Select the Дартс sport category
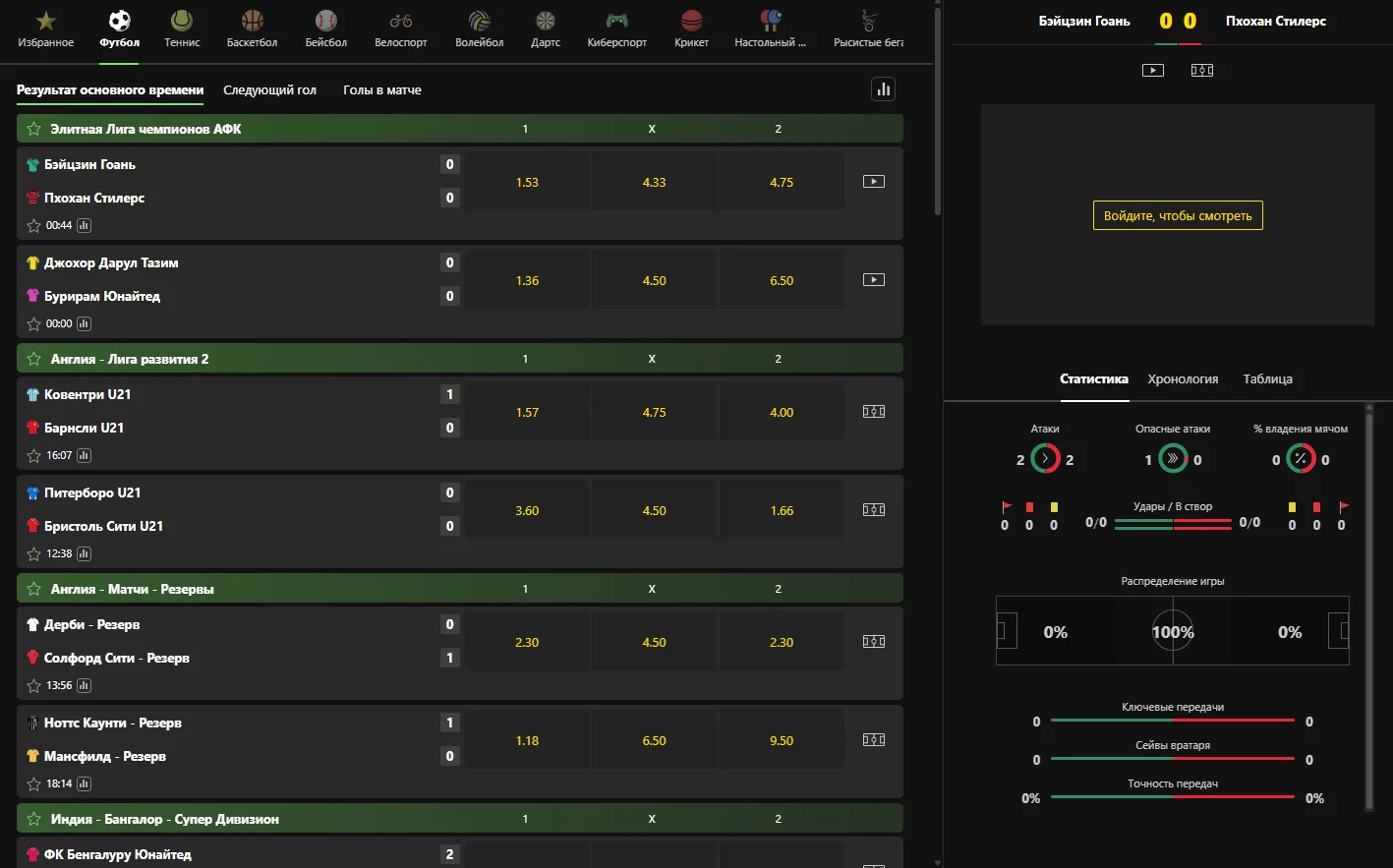This screenshot has height=868, width=1393. 546,29
